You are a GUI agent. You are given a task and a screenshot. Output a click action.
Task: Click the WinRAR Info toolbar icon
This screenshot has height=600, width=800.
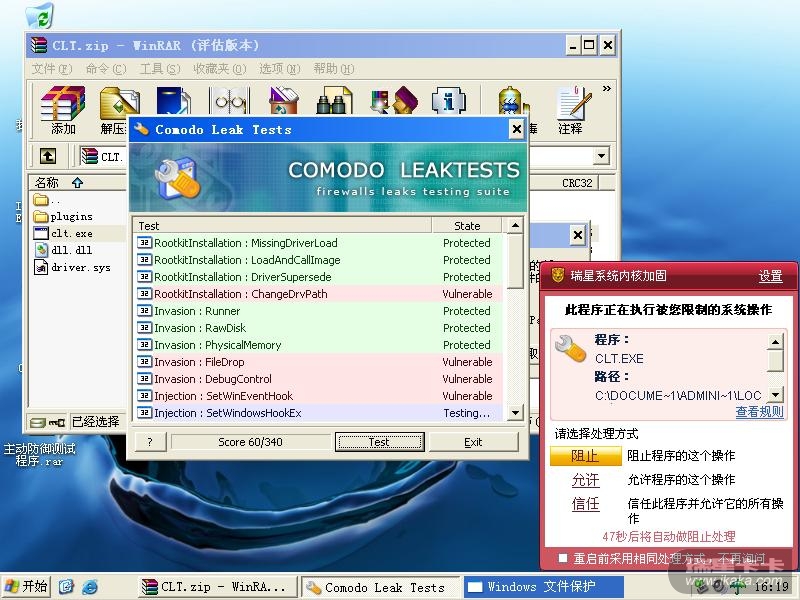(x=448, y=101)
